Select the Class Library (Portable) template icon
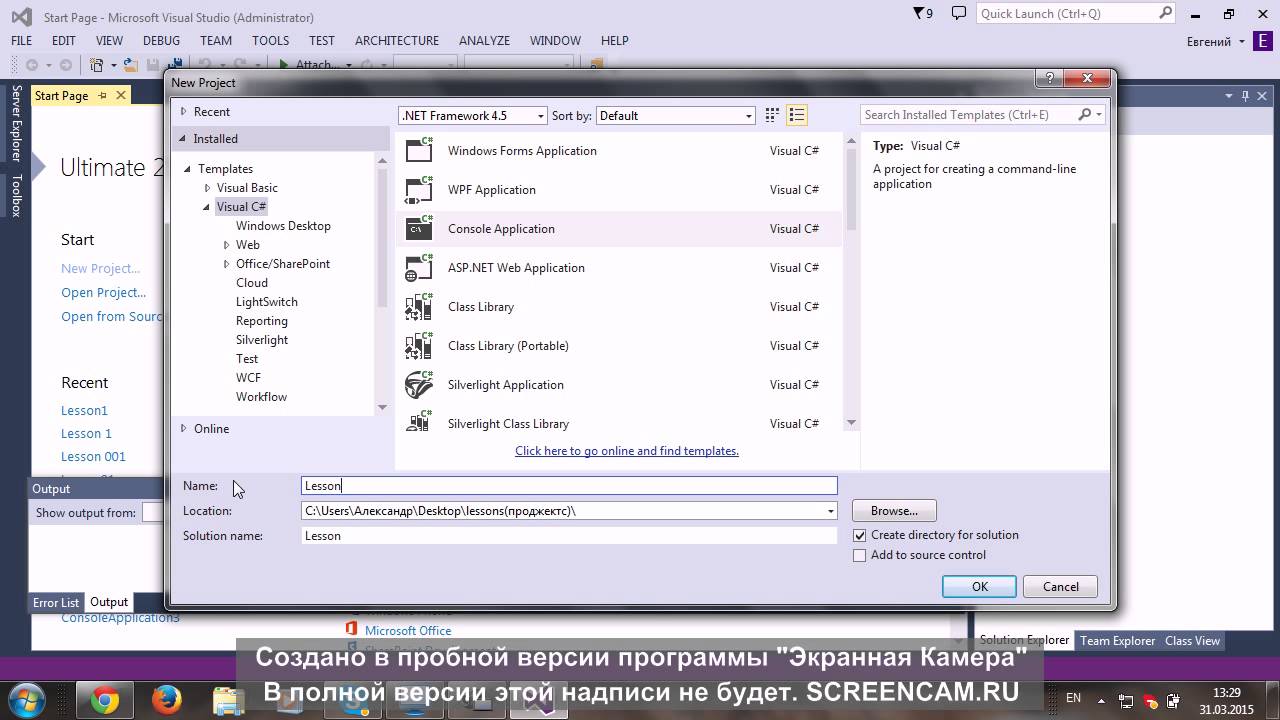 click(419, 345)
